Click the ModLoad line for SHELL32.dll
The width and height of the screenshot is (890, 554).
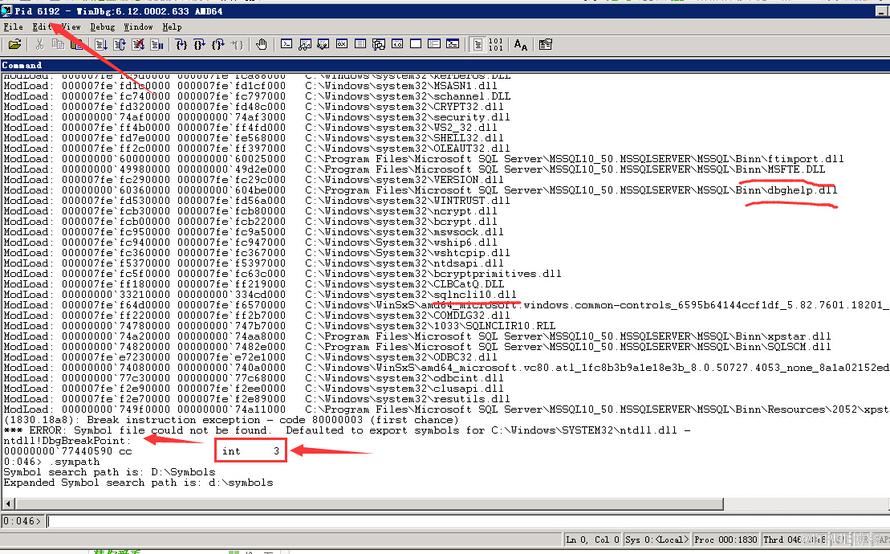coord(253,138)
